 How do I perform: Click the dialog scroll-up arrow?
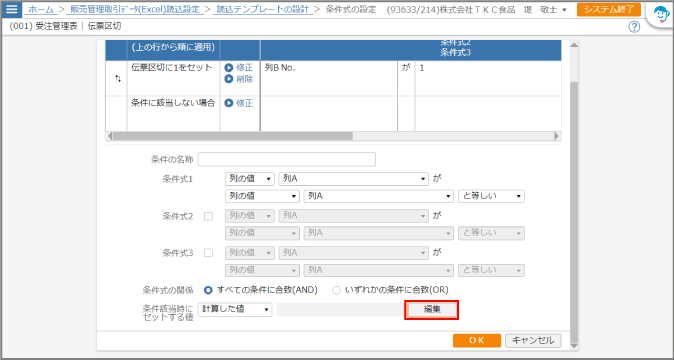pyautogui.click(x=574, y=45)
